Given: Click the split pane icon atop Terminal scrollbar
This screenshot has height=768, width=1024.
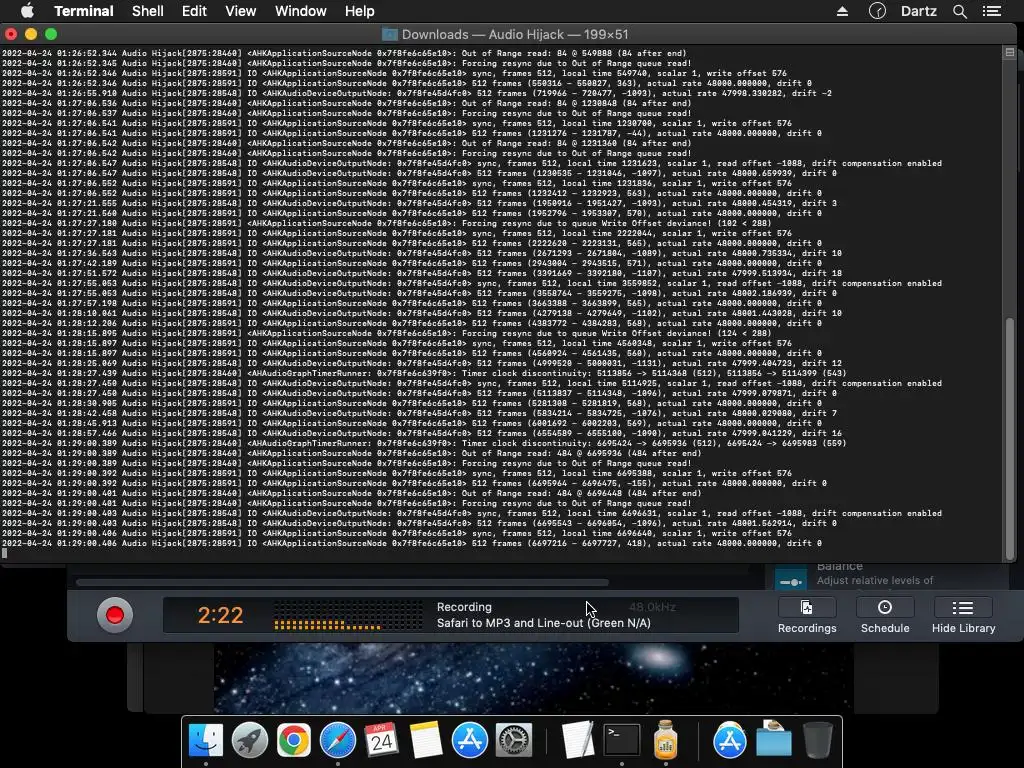Looking at the screenshot, I should coord(1010,52).
